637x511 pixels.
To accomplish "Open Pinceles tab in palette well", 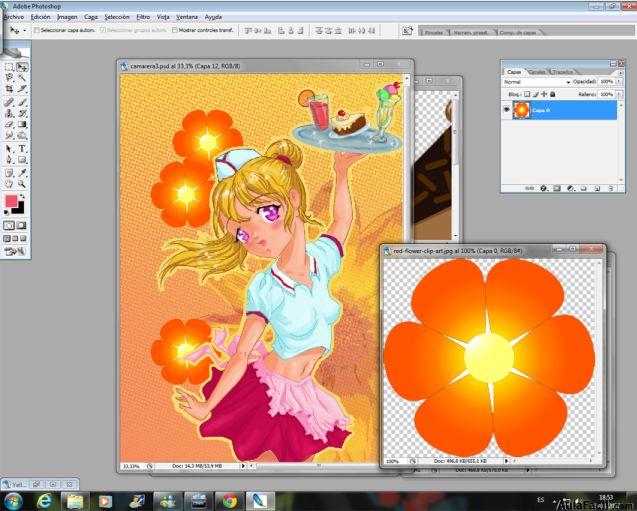I will [x=434, y=32].
